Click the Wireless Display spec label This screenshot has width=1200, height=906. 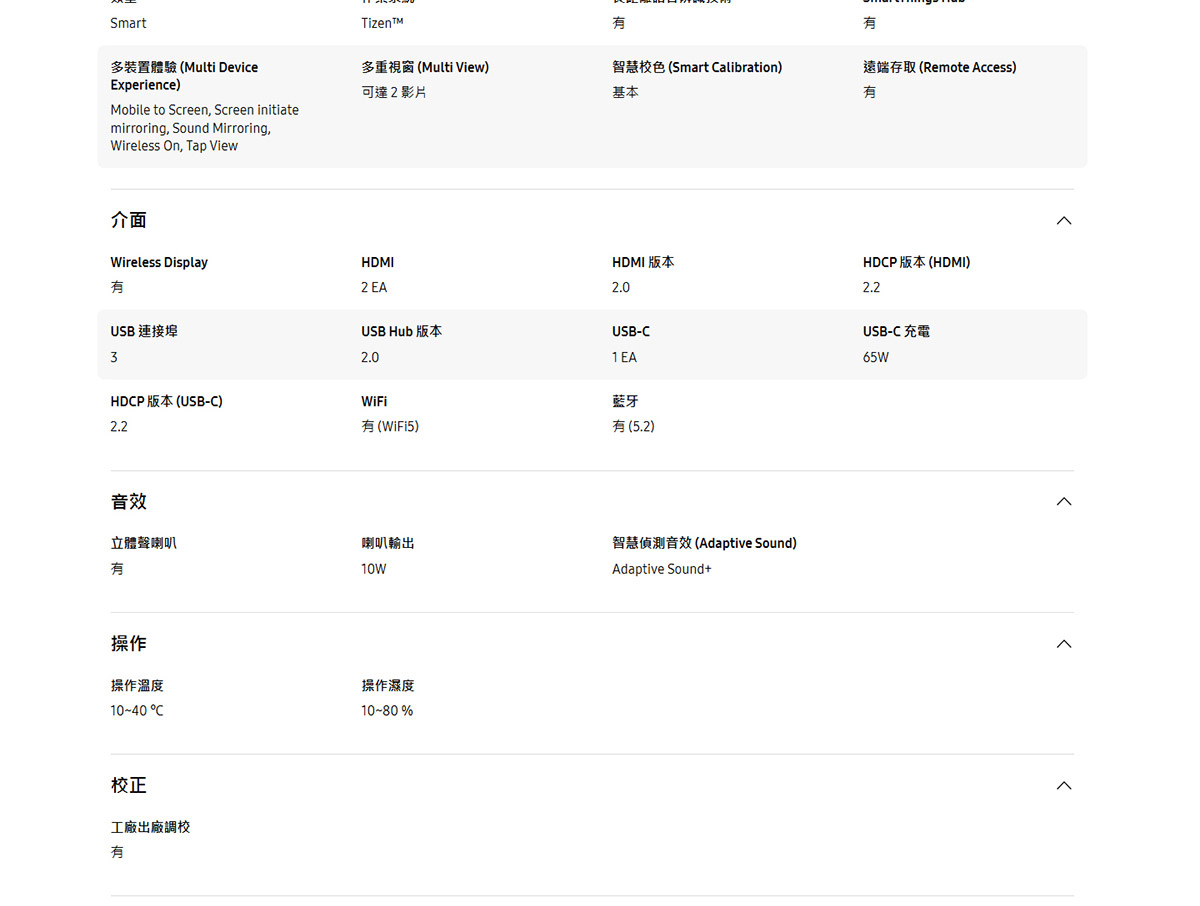coord(159,262)
